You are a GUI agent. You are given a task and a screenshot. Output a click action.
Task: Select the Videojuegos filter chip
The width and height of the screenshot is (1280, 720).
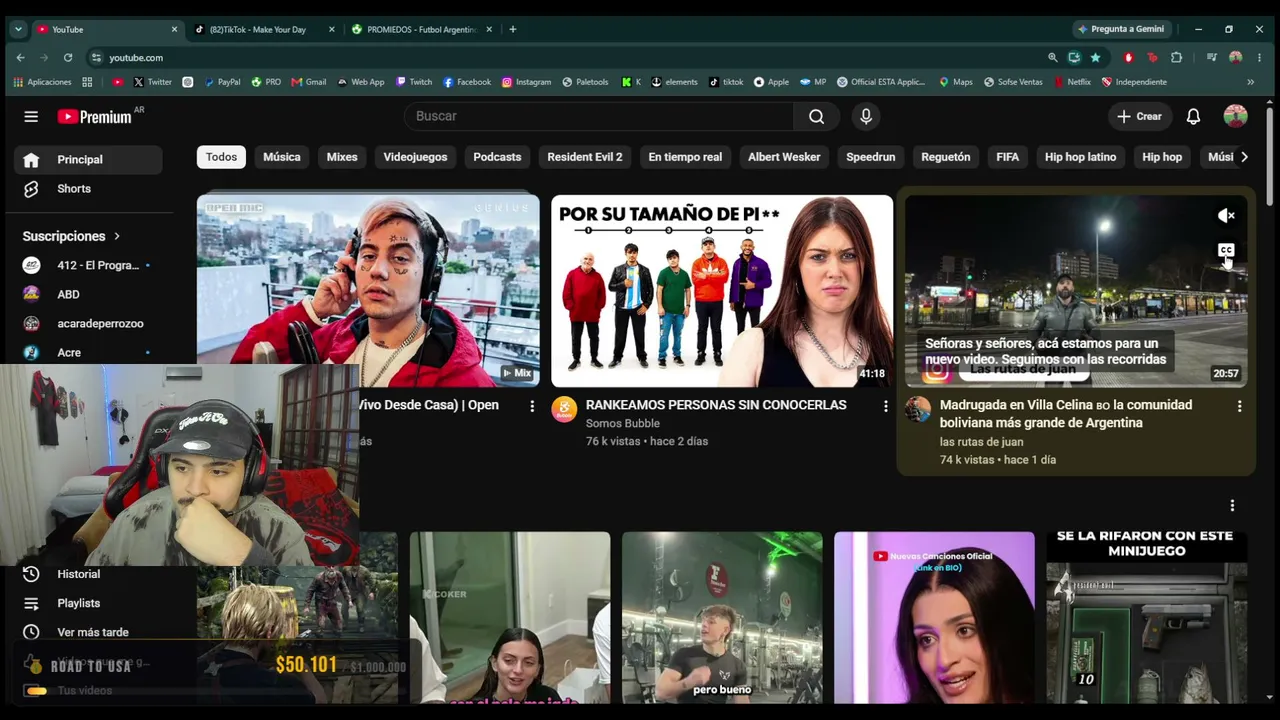coord(415,157)
